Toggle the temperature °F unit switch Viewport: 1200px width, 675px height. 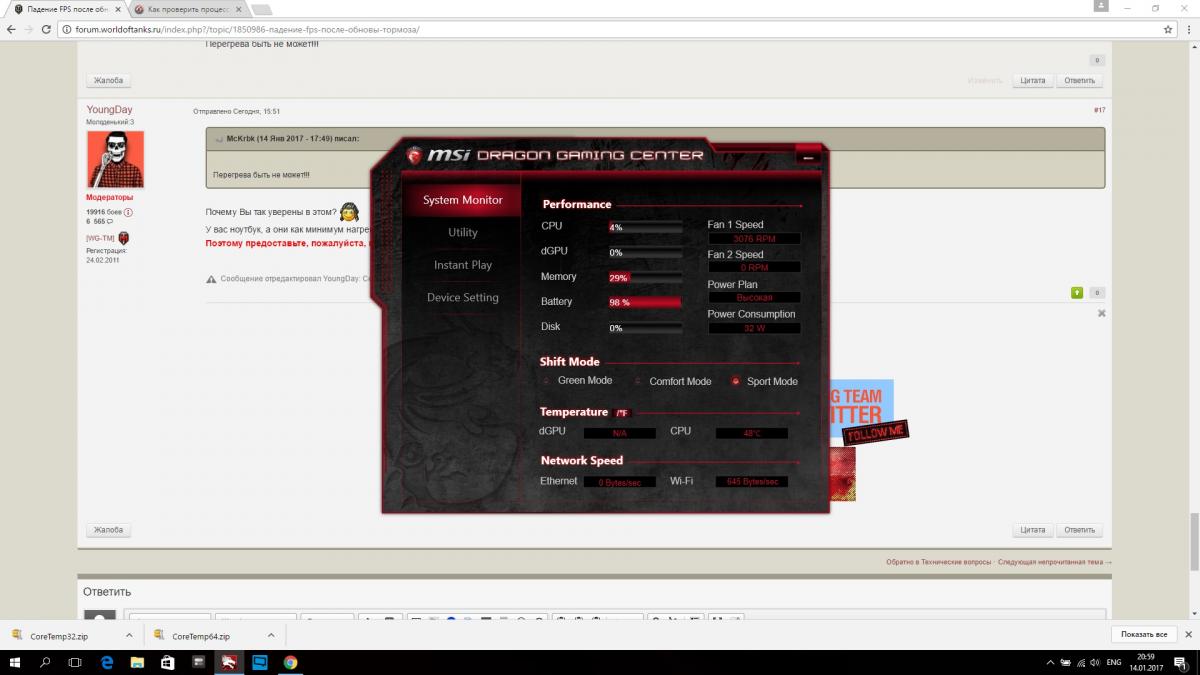click(622, 413)
